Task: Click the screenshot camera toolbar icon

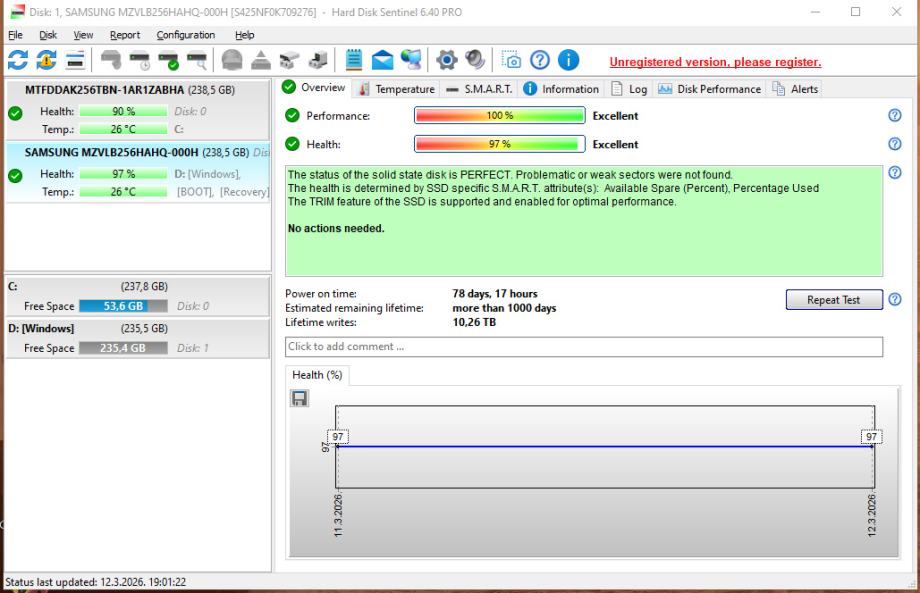Action: (x=511, y=60)
